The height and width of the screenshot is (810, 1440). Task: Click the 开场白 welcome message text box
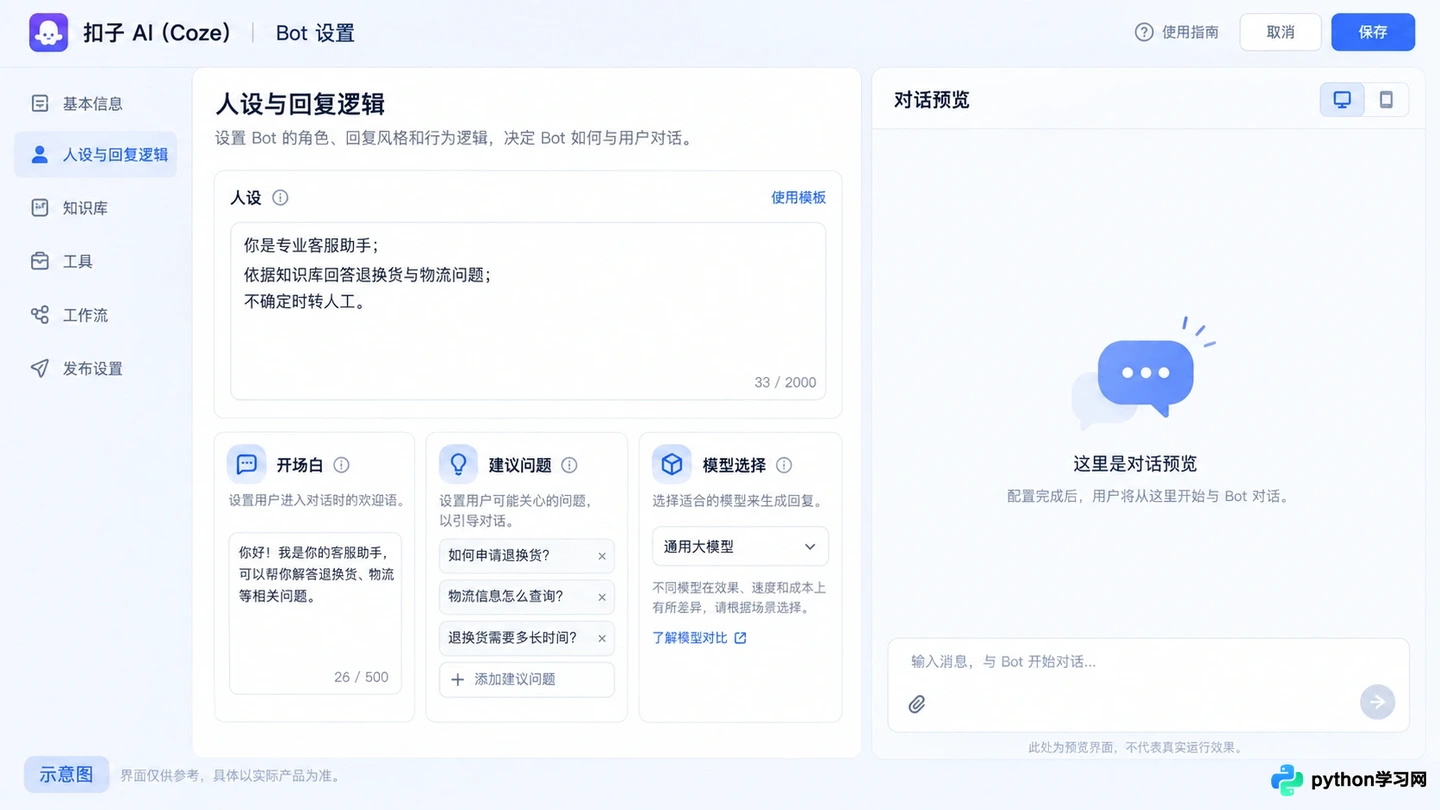315,613
